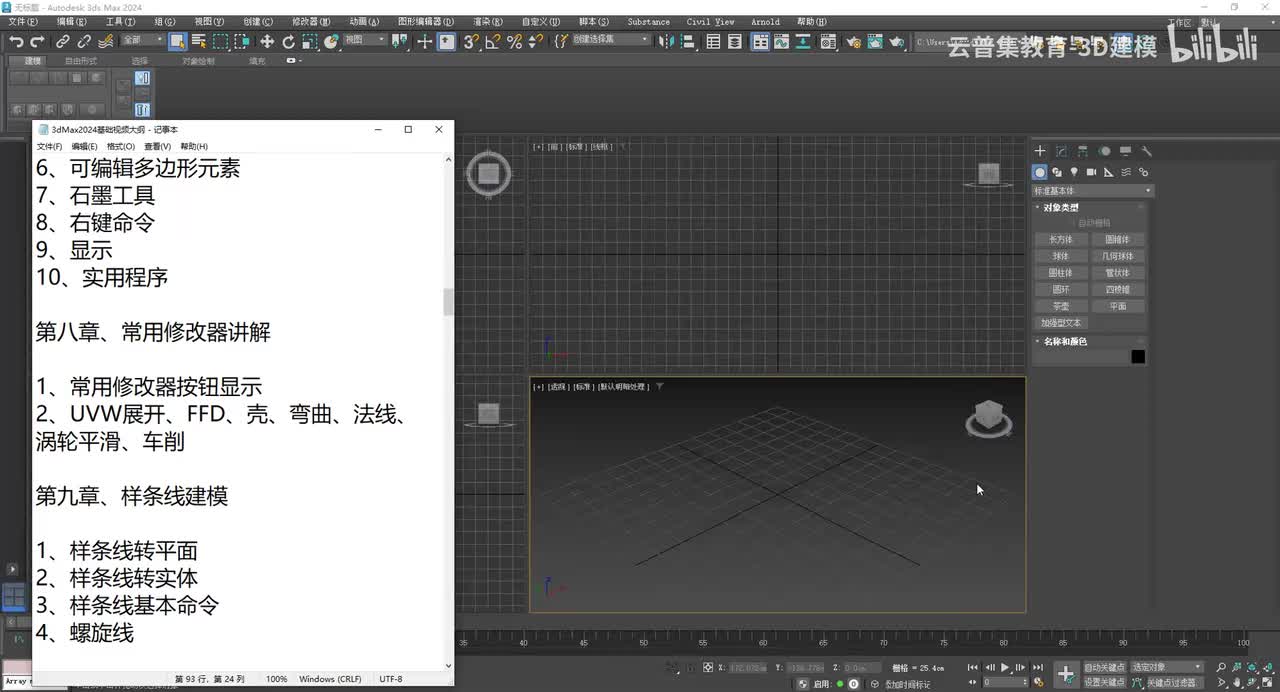Select the Shapes category icon
Viewport: 1280px width, 692px height.
(x=1057, y=172)
